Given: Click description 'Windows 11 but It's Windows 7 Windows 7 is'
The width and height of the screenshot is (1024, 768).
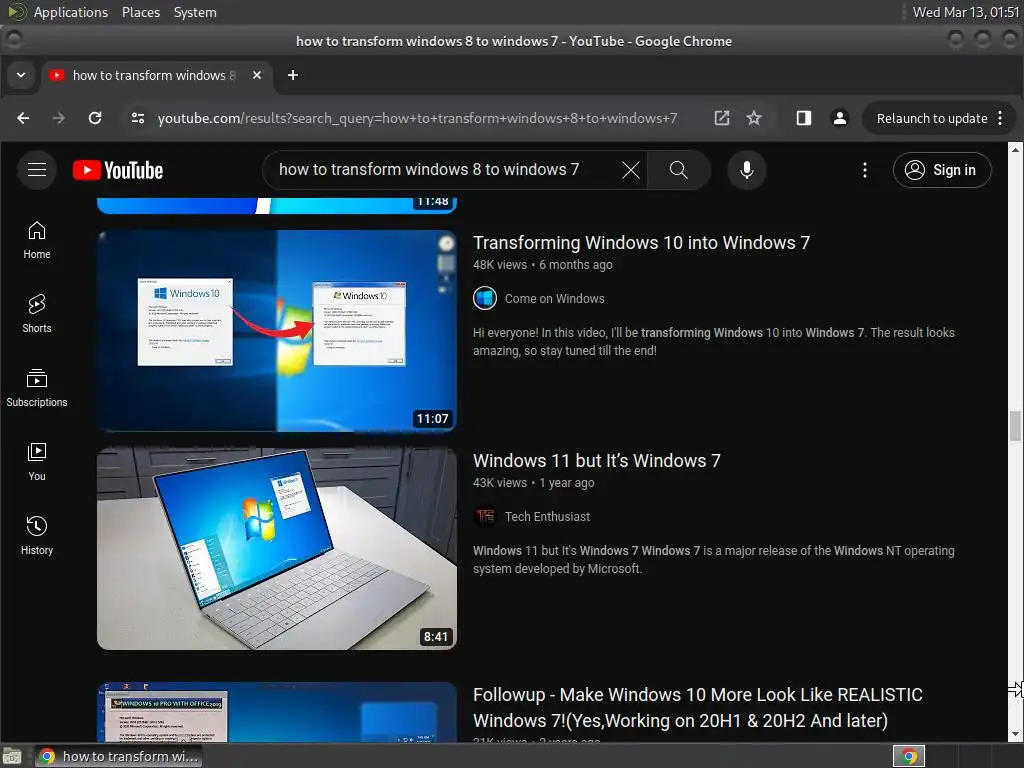Looking at the screenshot, I should [714, 560].
